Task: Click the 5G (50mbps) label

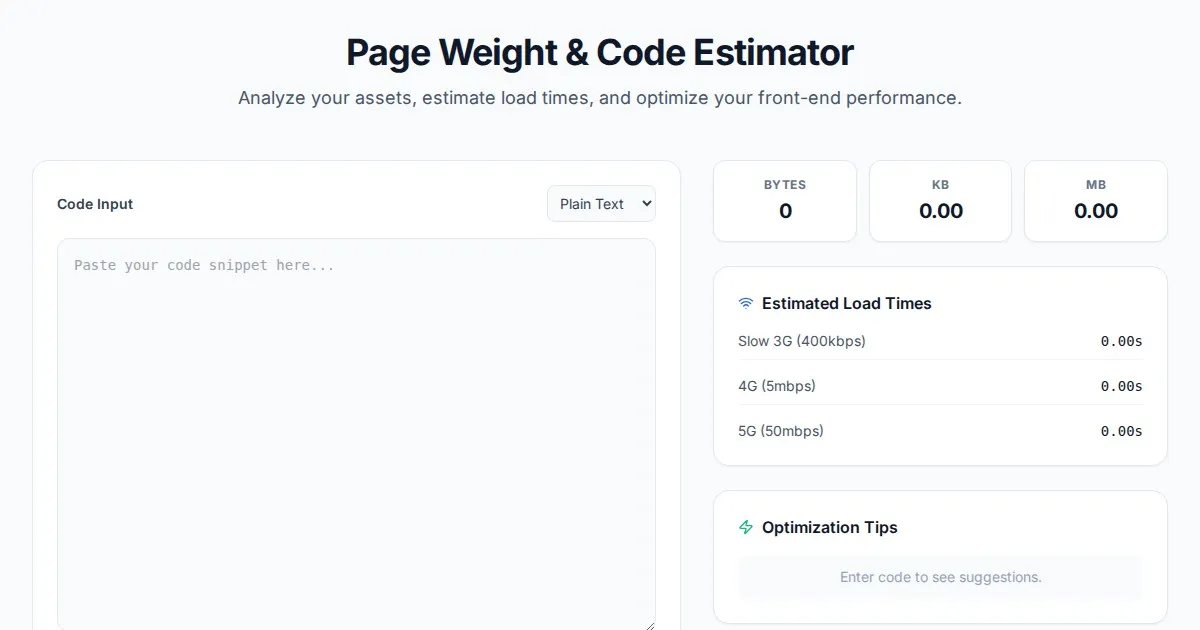Action: (x=781, y=431)
